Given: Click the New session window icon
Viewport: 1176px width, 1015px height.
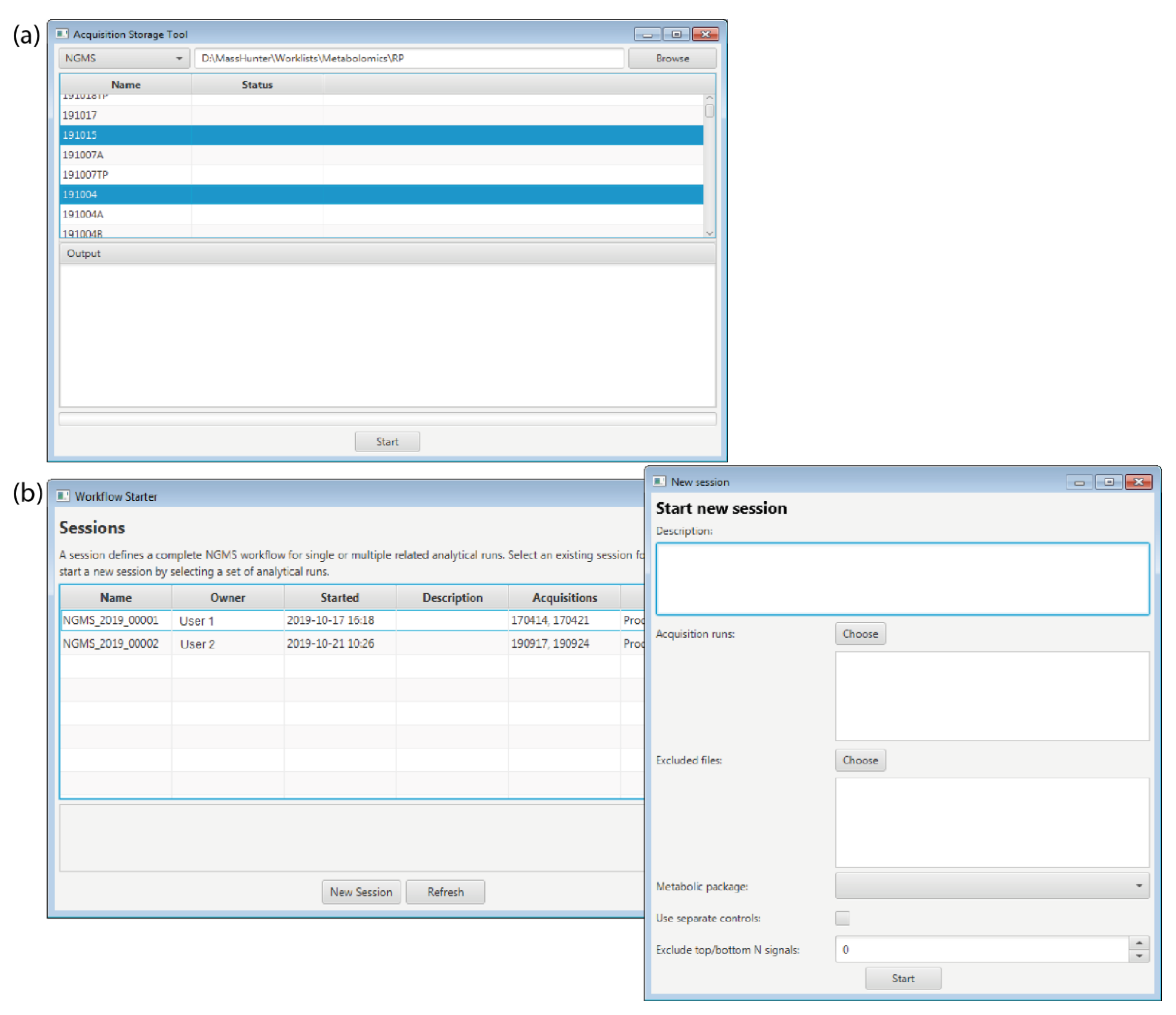Looking at the screenshot, I should pos(659,482).
